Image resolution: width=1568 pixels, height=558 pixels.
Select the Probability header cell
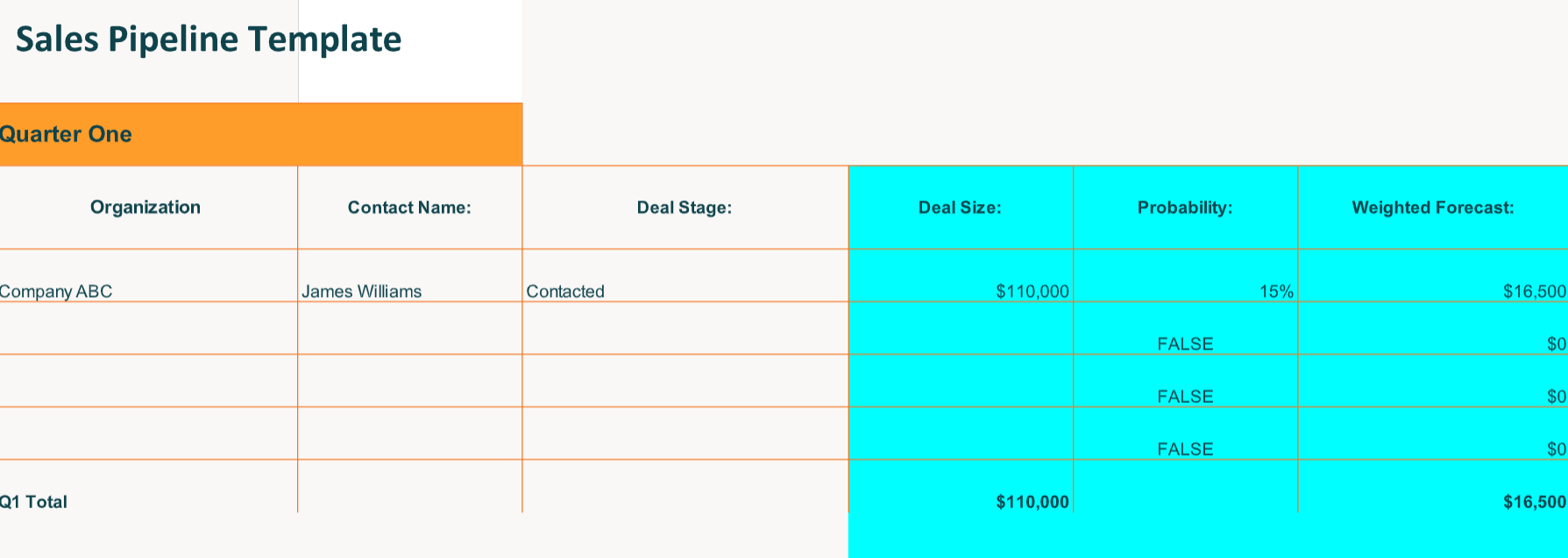[x=1185, y=208]
